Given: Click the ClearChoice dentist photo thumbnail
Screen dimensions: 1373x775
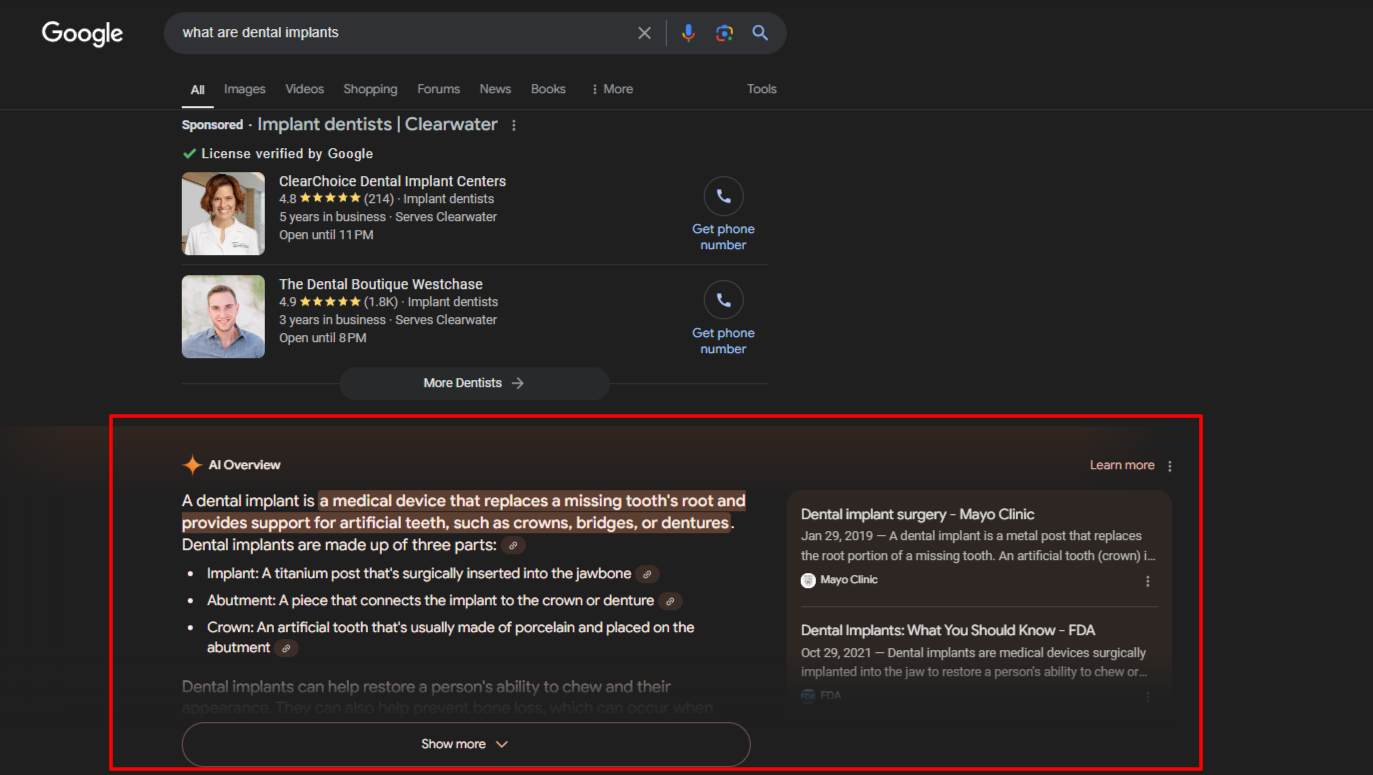Looking at the screenshot, I should 223,213.
